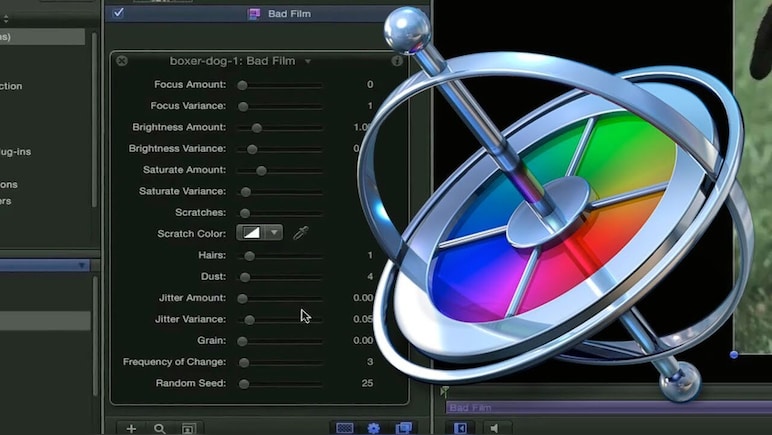Click the Dust value 4

[x=370, y=277]
